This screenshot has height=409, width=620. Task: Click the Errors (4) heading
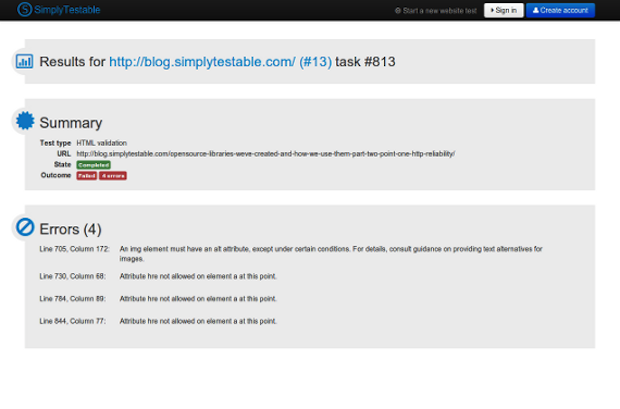70,229
